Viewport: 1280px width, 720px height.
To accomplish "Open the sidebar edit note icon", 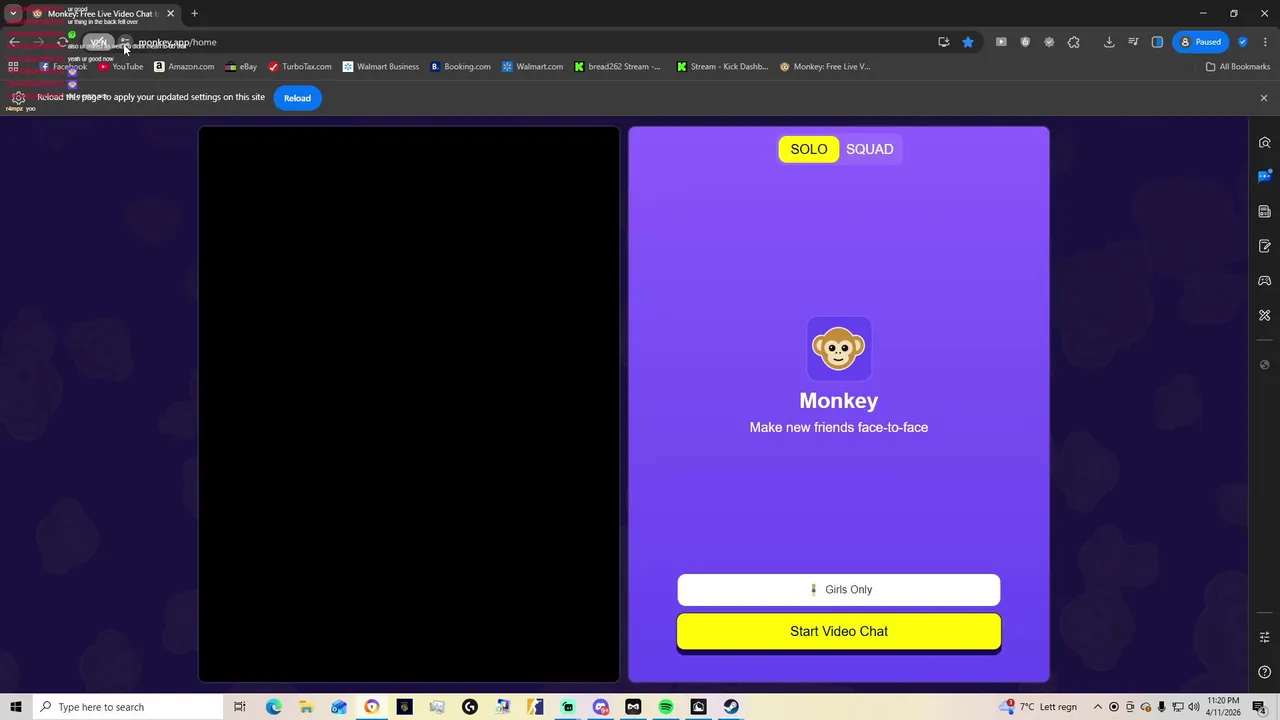I will [x=1265, y=246].
